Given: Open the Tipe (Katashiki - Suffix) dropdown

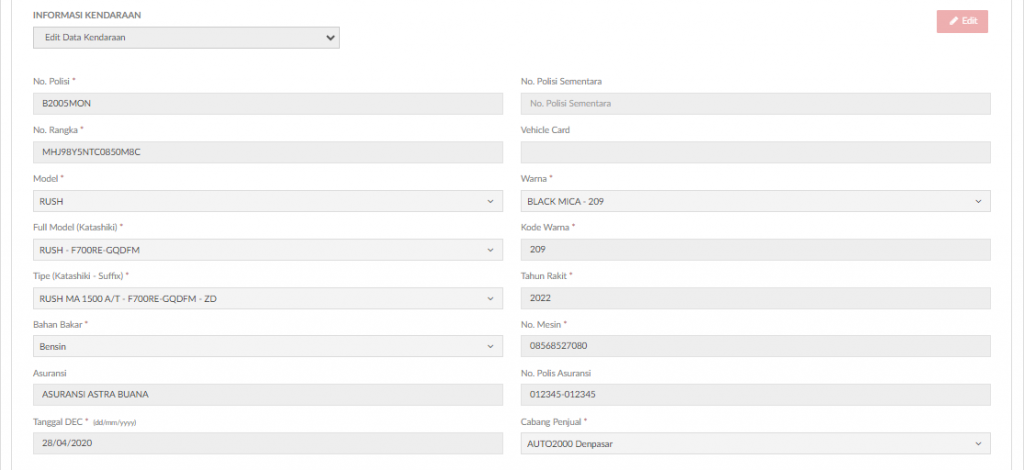Looking at the screenshot, I should click(268, 298).
